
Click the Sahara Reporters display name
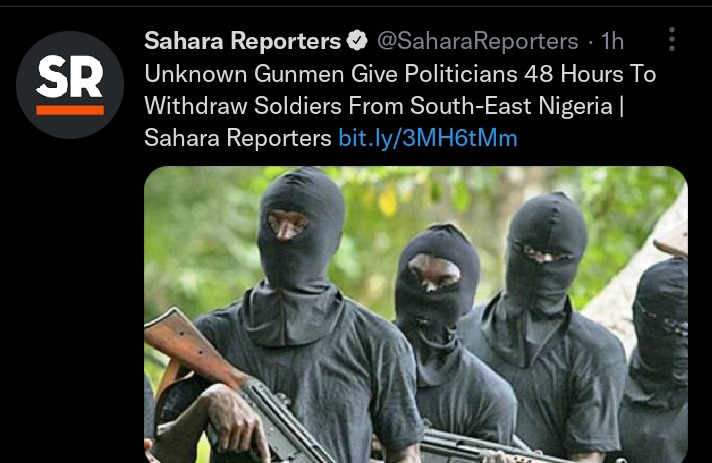242,41
